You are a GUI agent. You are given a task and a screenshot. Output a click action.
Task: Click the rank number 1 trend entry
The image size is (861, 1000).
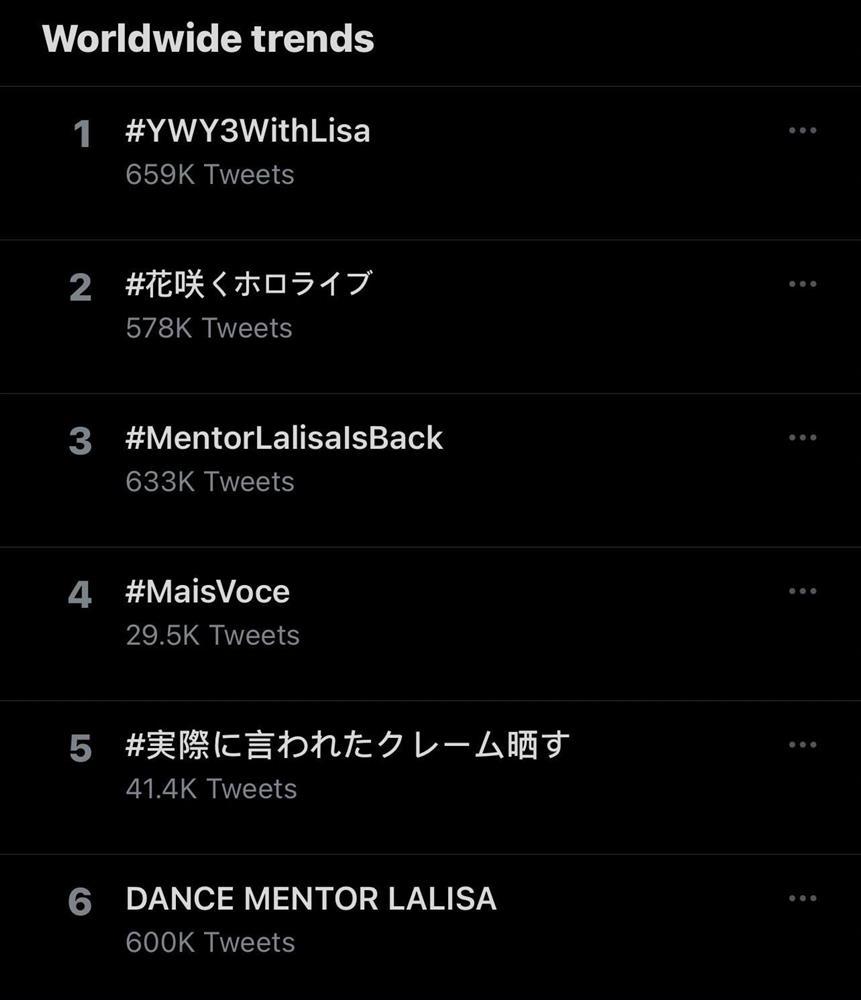(82, 133)
